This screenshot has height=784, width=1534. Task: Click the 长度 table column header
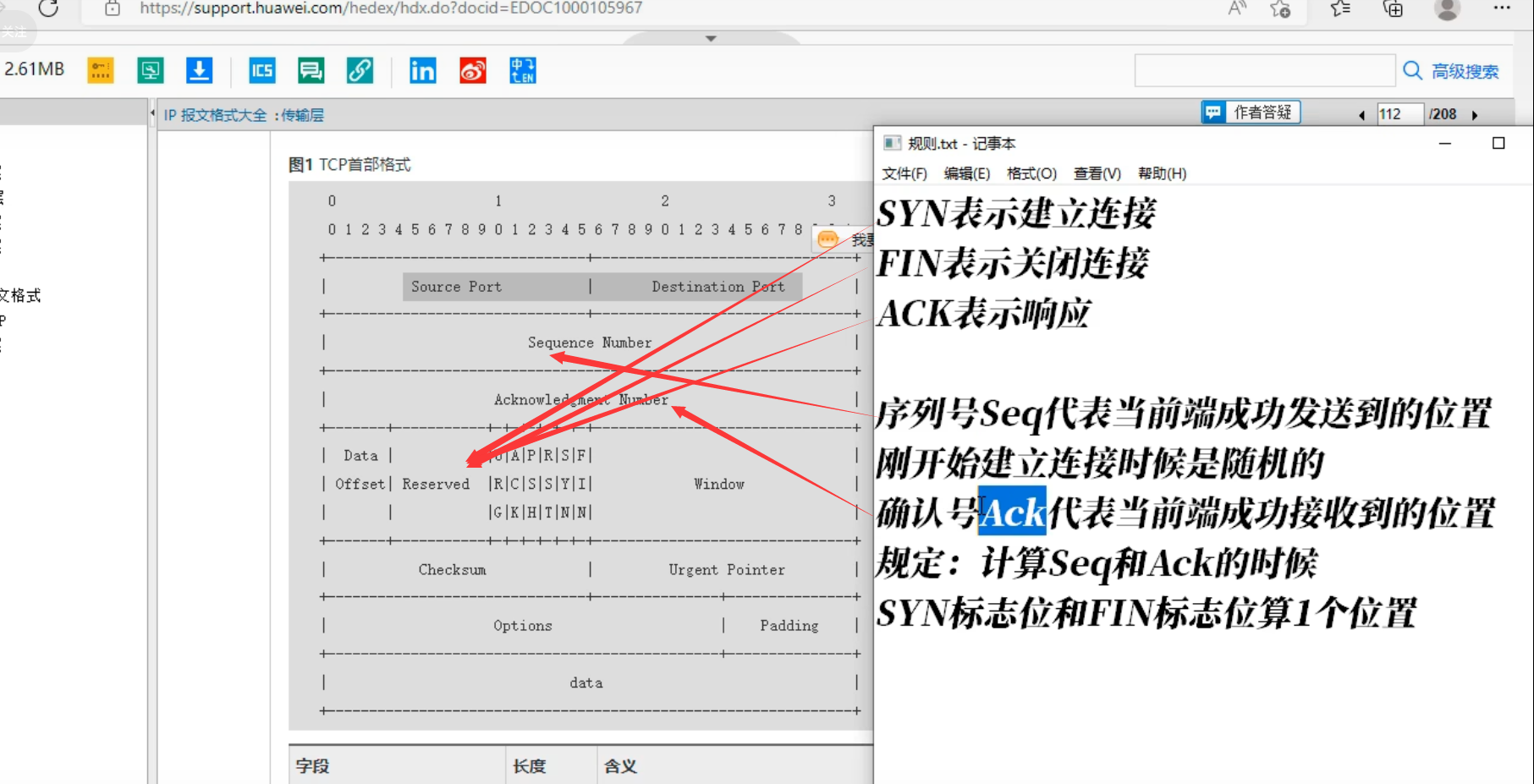pos(529,766)
